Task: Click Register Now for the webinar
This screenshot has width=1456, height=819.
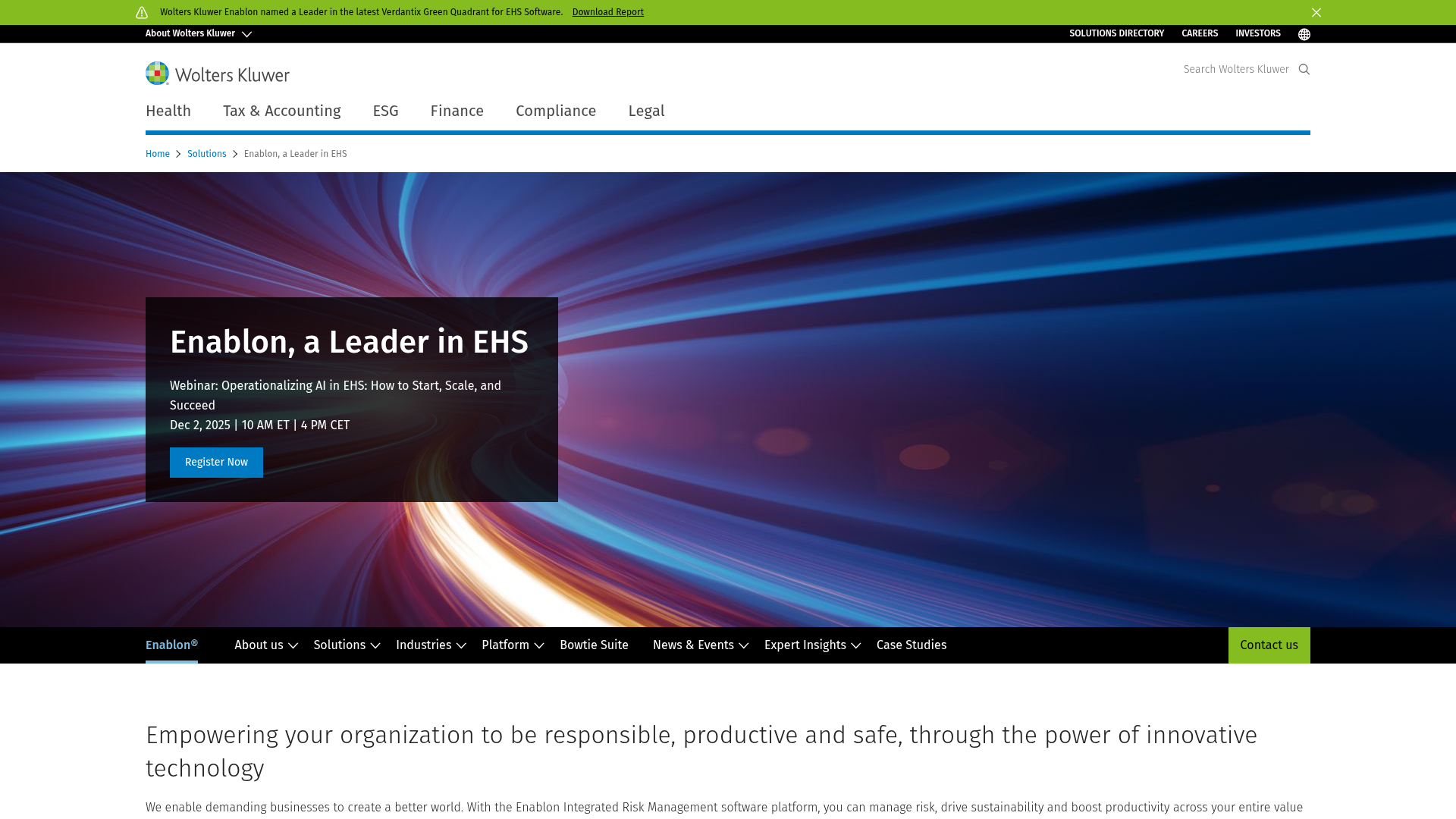Action: tap(215, 462)
